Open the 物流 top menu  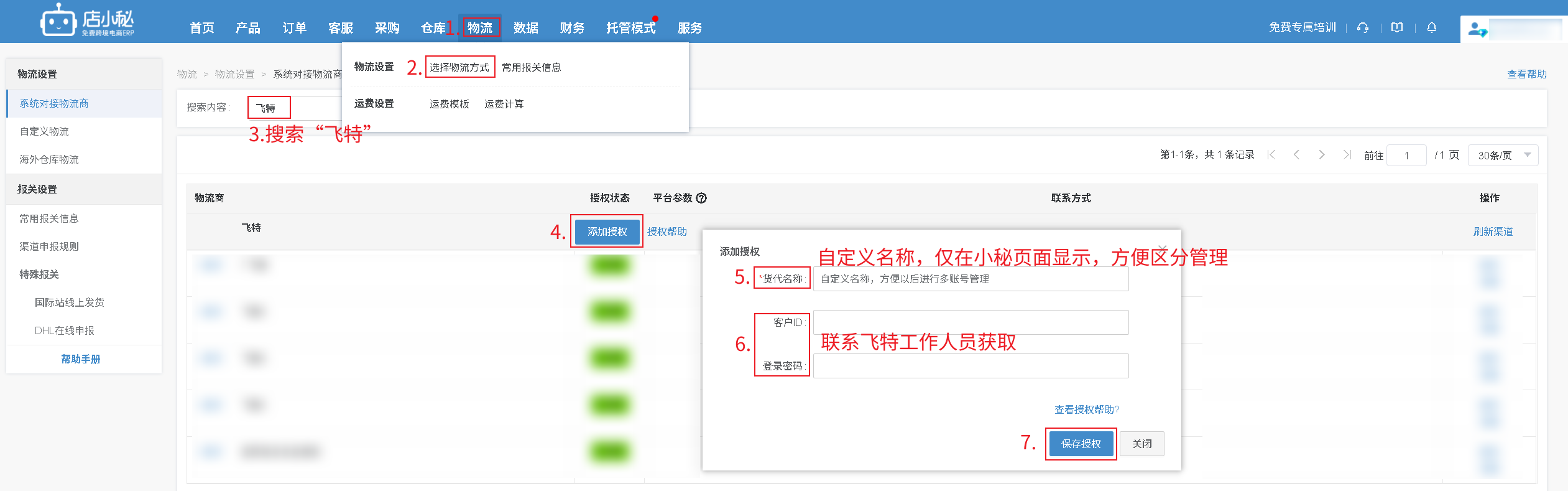(x=480, y=28)
